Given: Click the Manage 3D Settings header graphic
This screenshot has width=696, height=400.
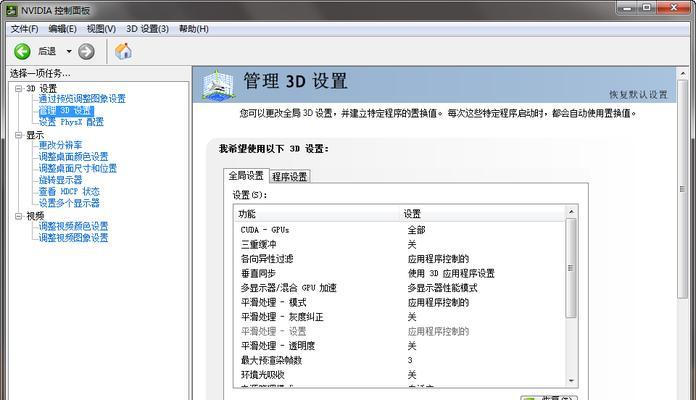Looking at the screenshot, I should [218, 84].
